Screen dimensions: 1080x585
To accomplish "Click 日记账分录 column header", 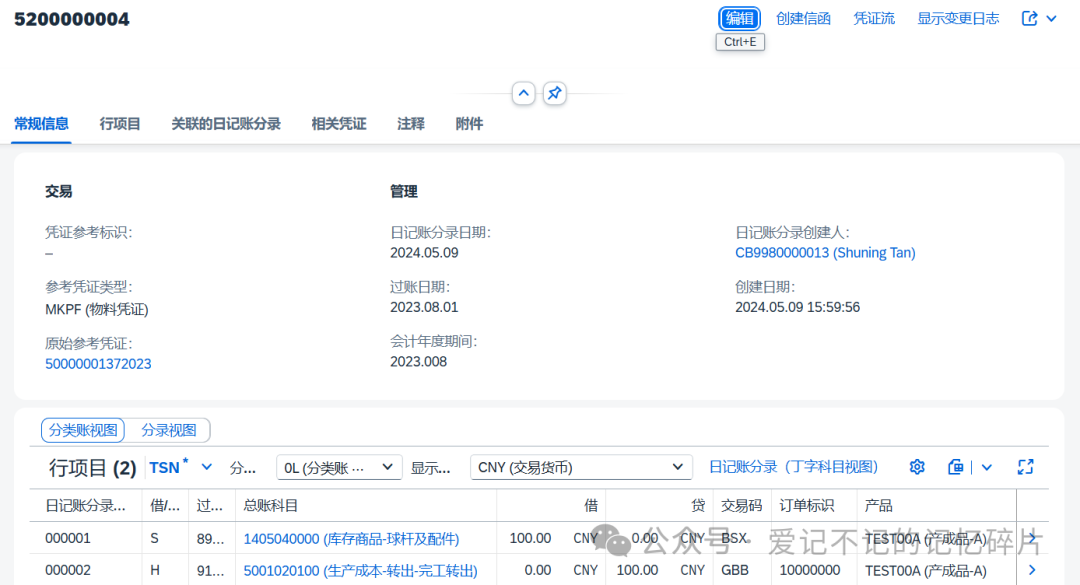I will pos(85,506).
